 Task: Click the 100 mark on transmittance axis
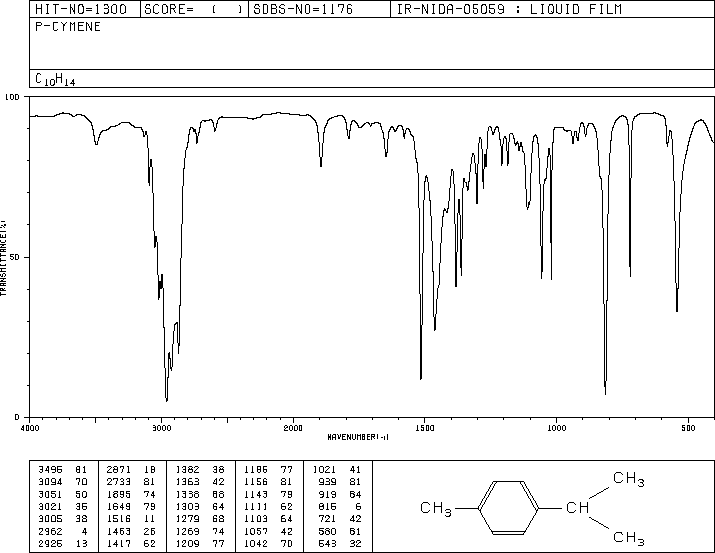[12, 97]
